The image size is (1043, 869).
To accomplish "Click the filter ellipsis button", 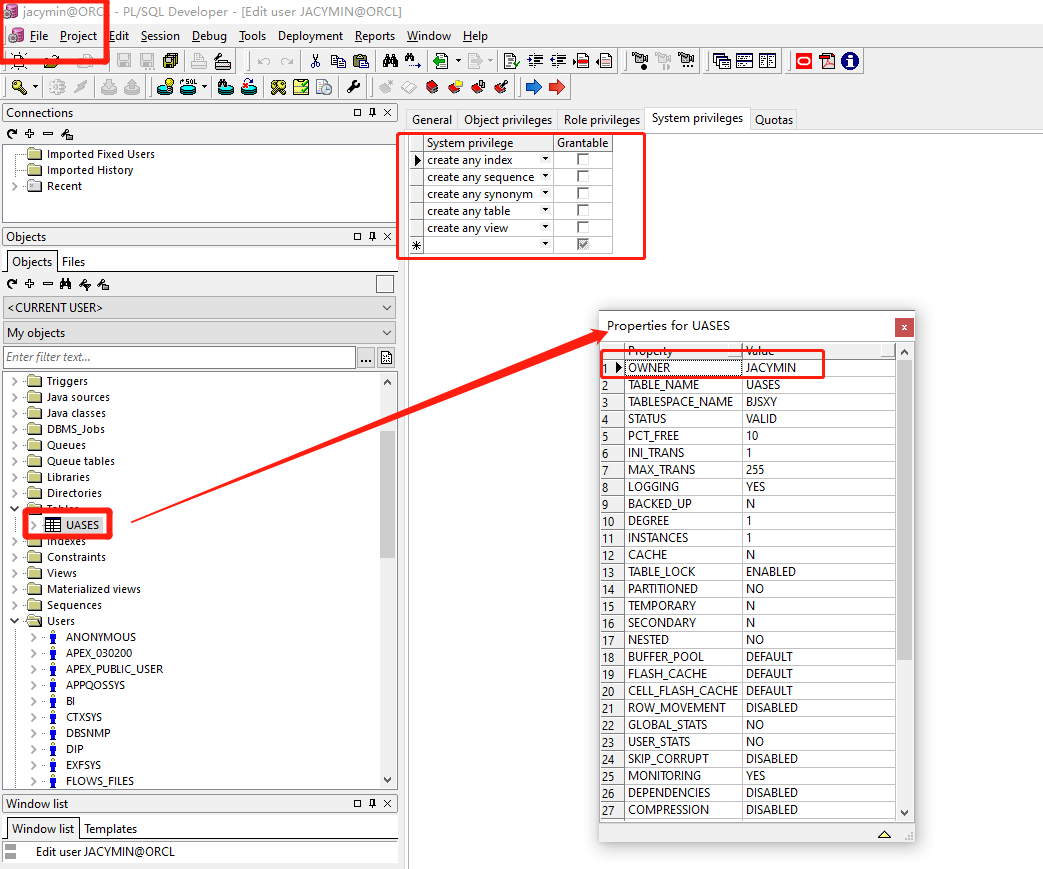I will 366,357.
